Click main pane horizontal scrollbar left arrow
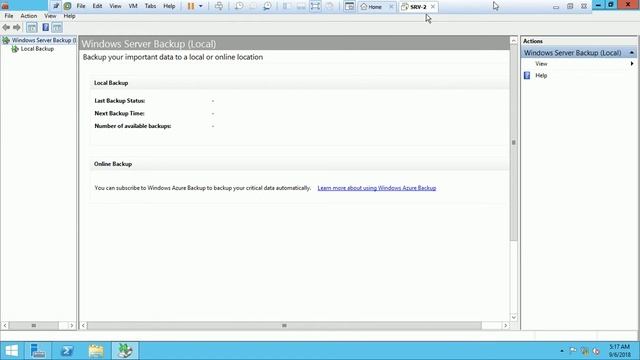Screen dimensions: 640x360 (83, 325)
